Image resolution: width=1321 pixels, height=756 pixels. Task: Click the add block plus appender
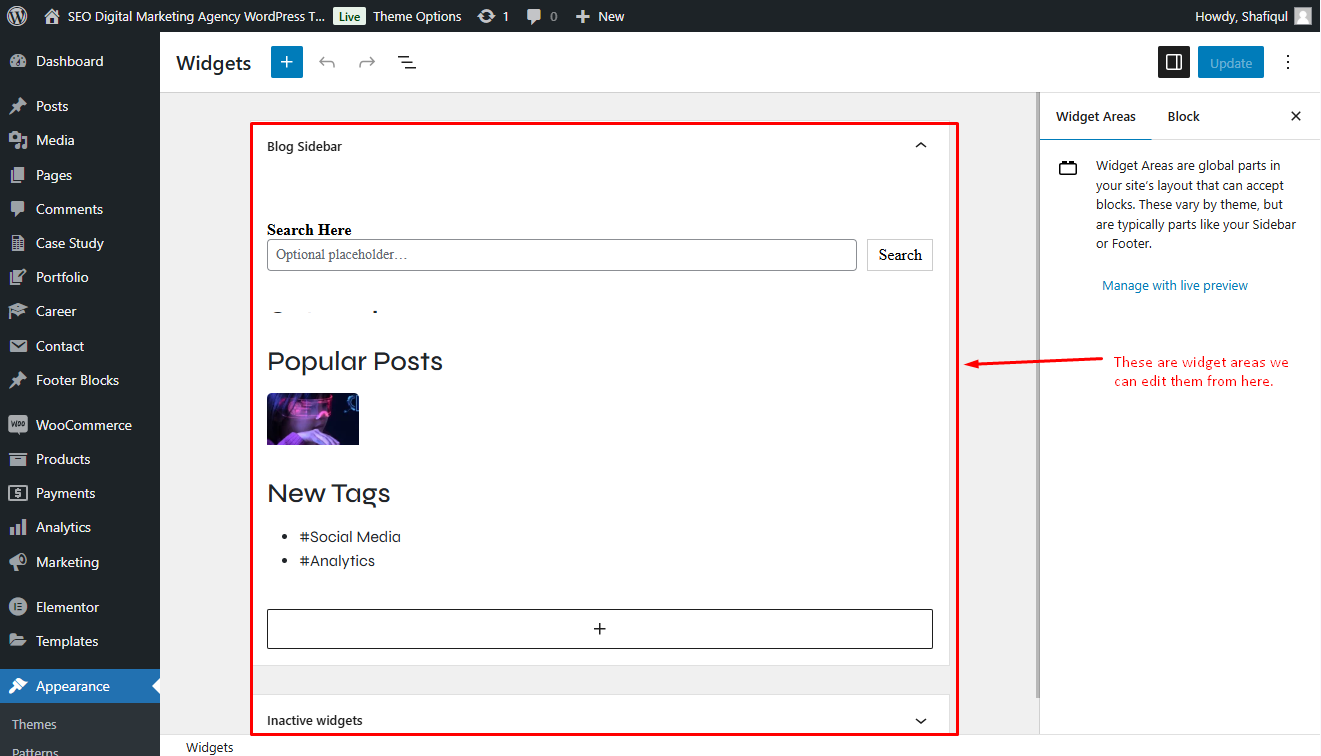pos(600,629)
